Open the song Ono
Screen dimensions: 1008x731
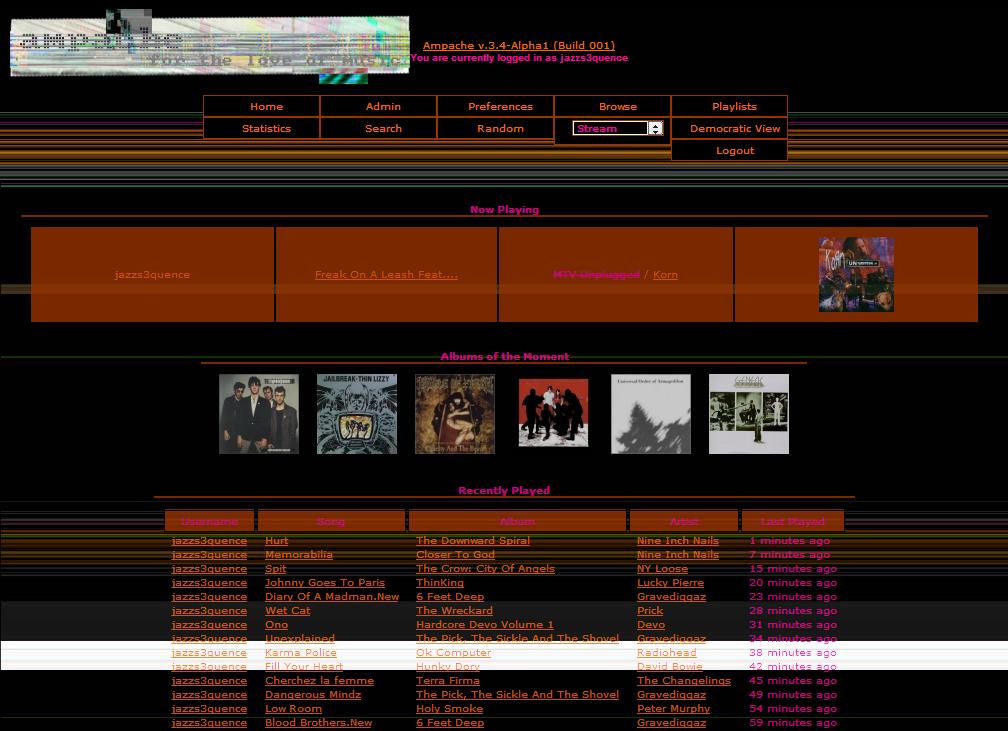tap(276, 626)
